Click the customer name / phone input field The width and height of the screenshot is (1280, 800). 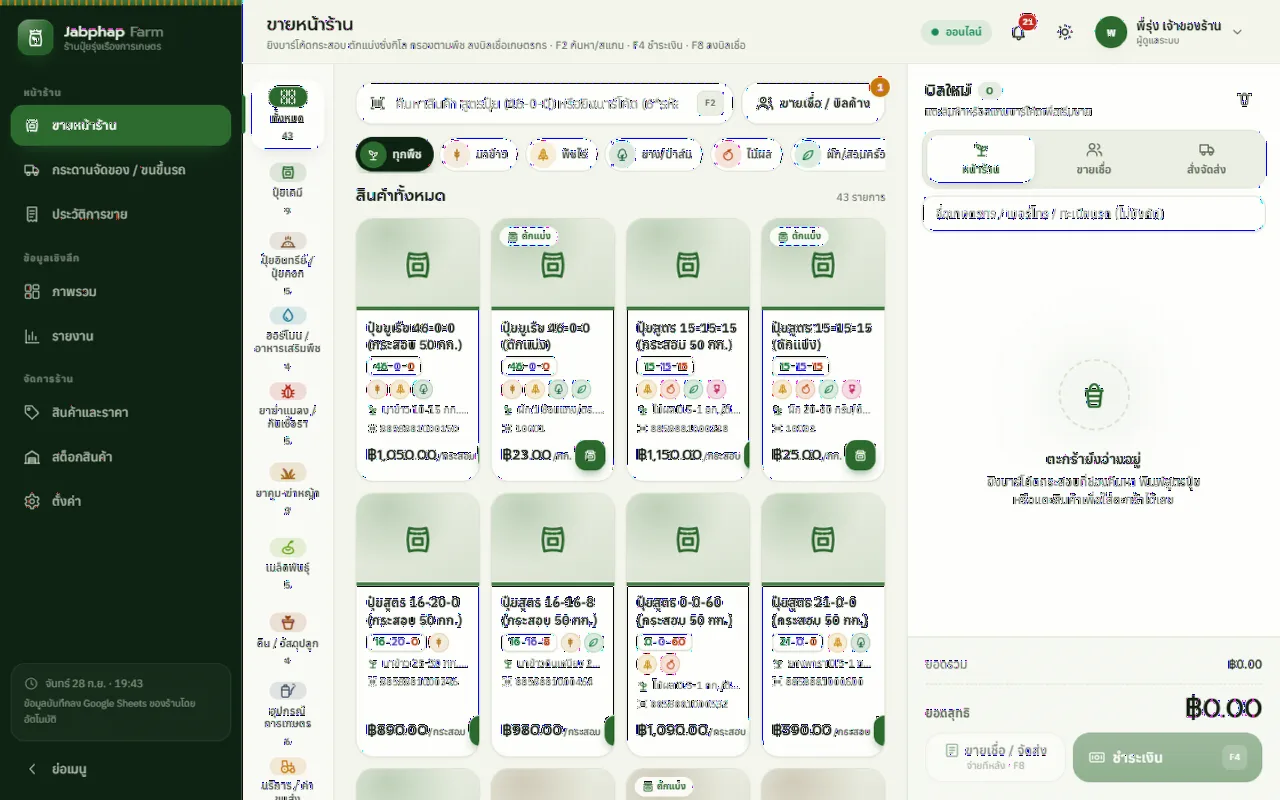(x=1094, y=214)
